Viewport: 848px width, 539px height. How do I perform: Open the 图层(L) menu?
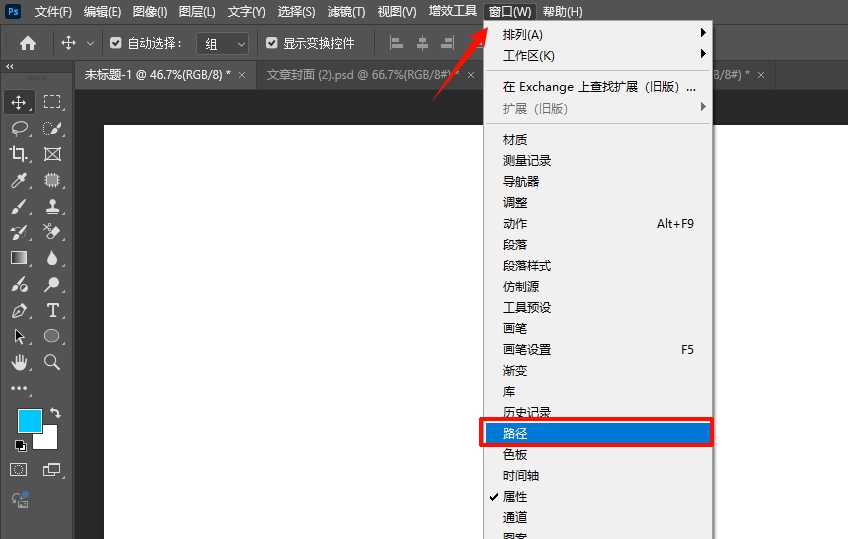tap(197, 11)
